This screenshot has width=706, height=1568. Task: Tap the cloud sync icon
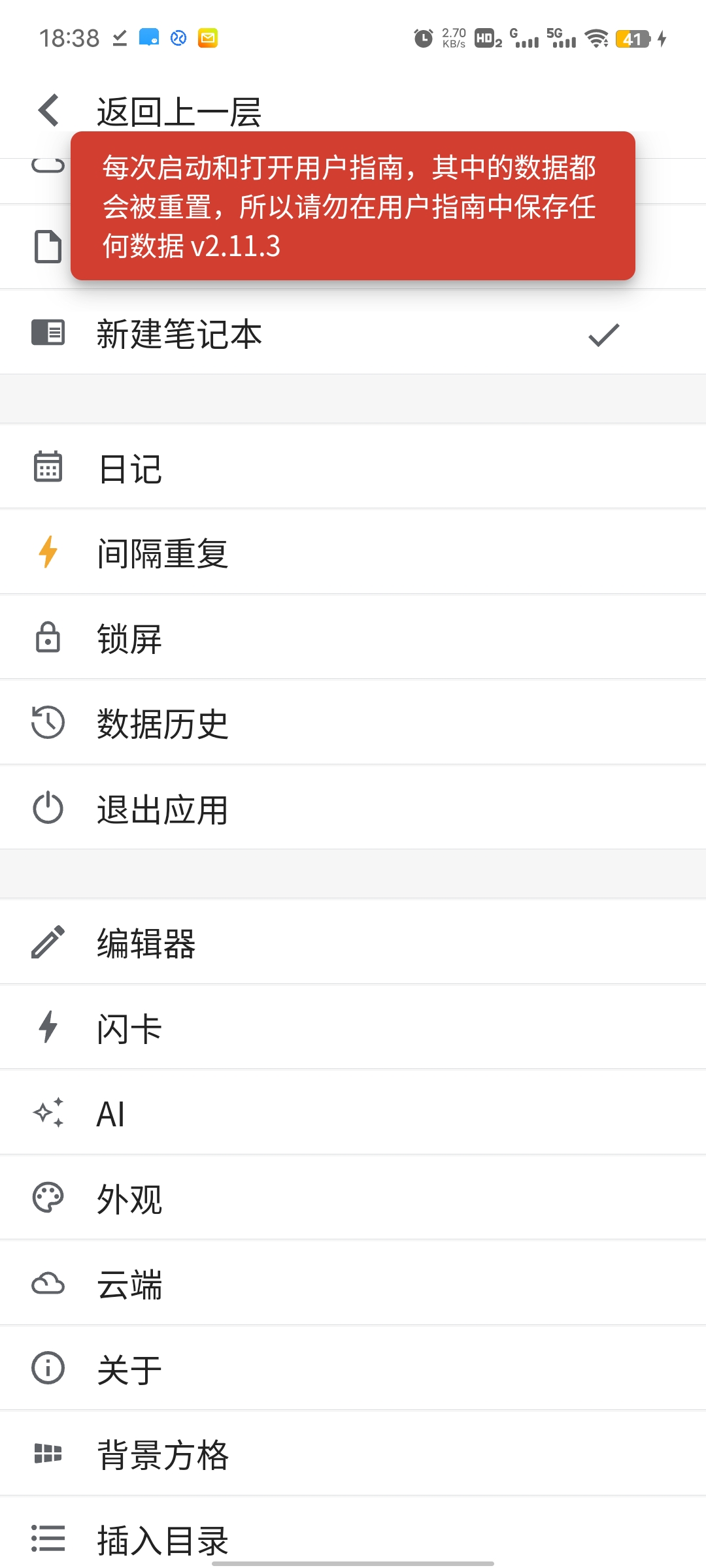coord(48,1283)
